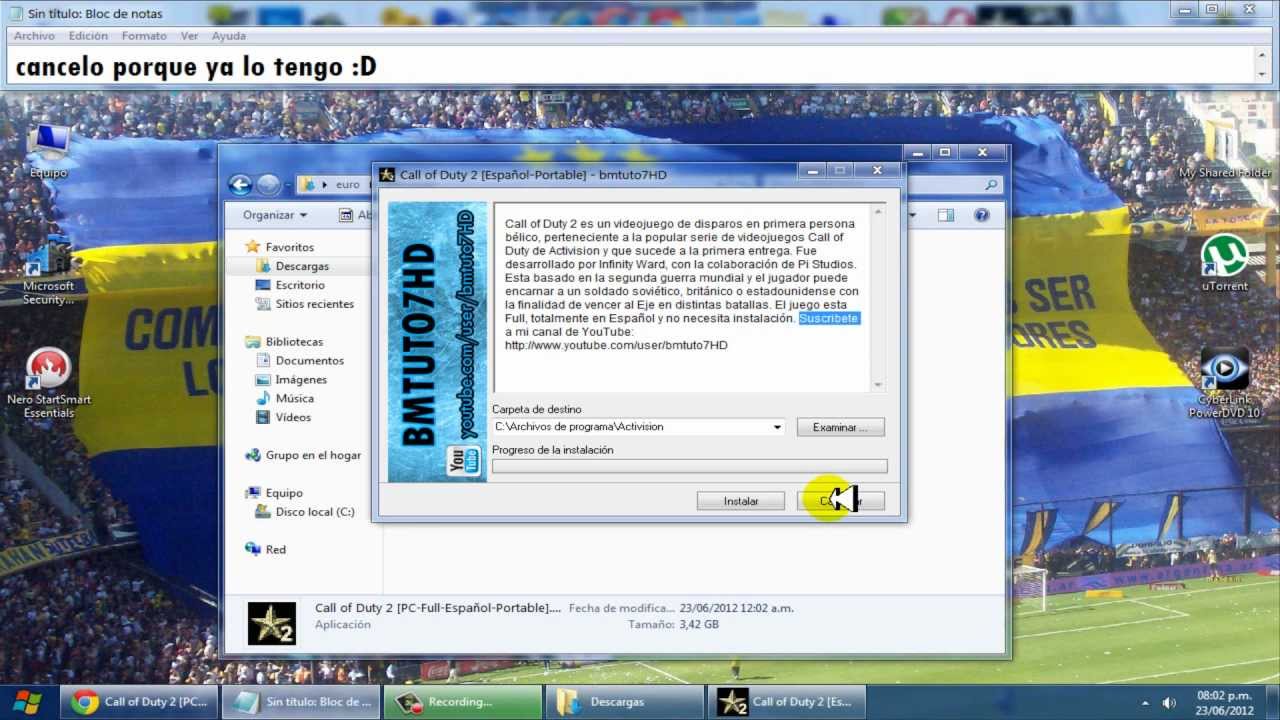Viewport: 1280px width, 720px height.
Task: Open Disco local (C:) in sidebar
Action: tap(314, 512)
